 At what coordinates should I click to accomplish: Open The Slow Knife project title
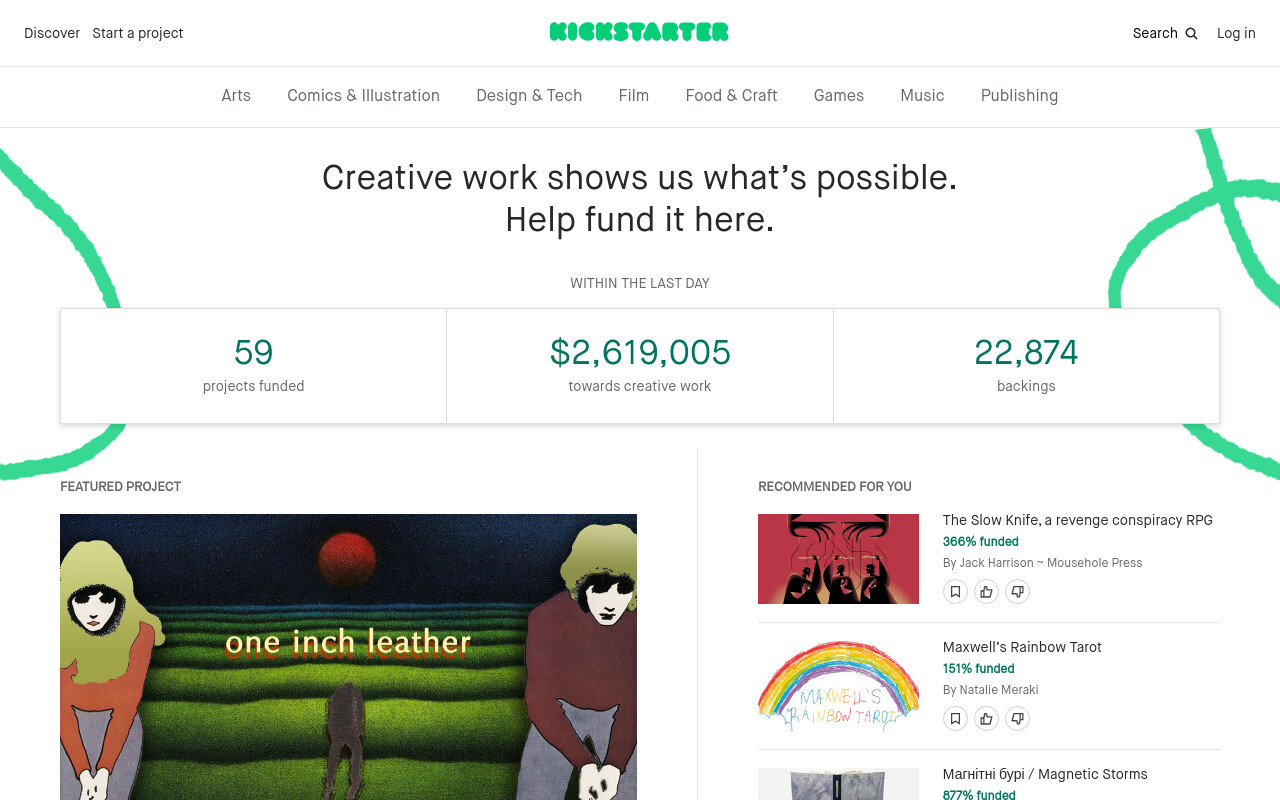click(1077, 520)
